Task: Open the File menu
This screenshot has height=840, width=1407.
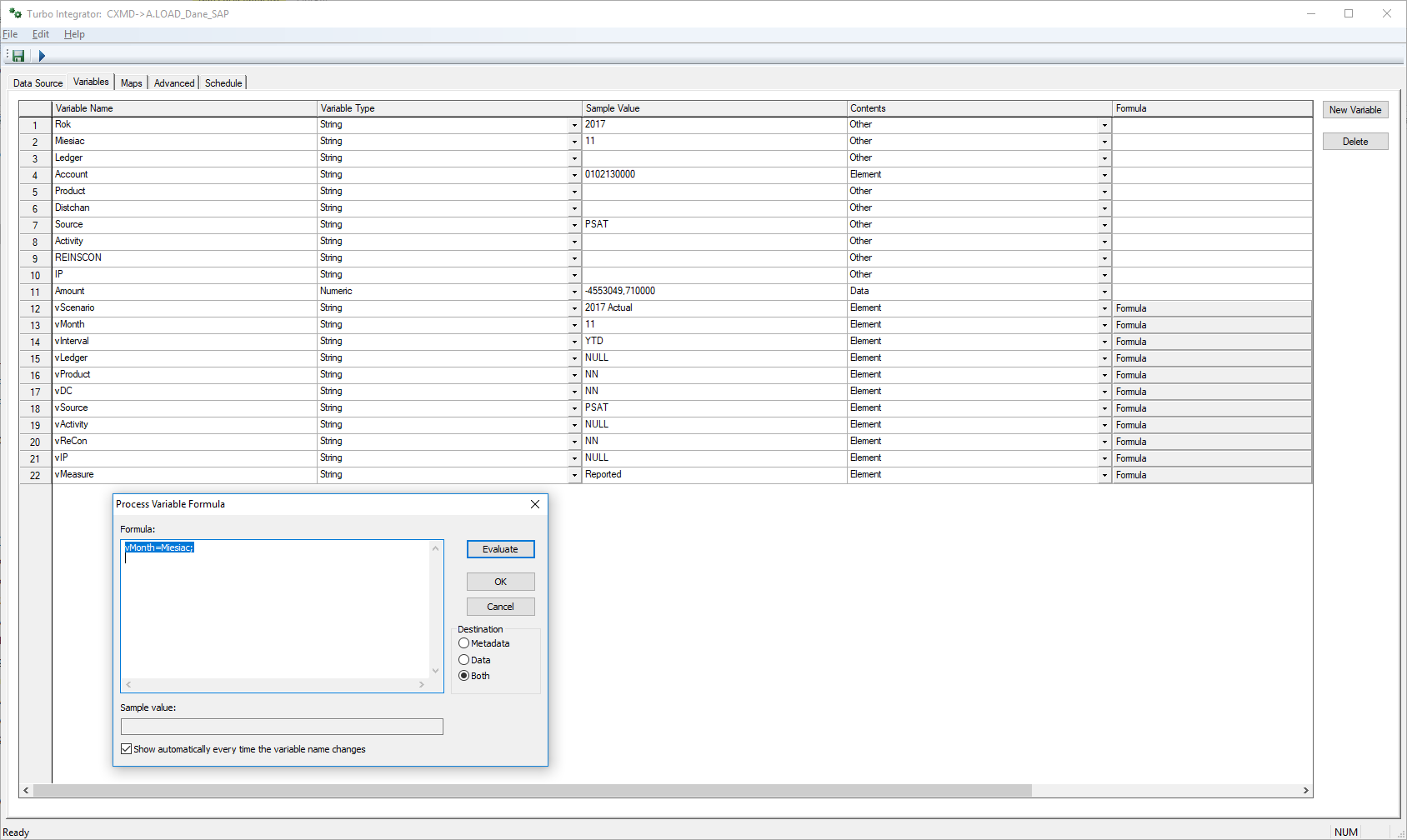Action: tap(10, 34)
